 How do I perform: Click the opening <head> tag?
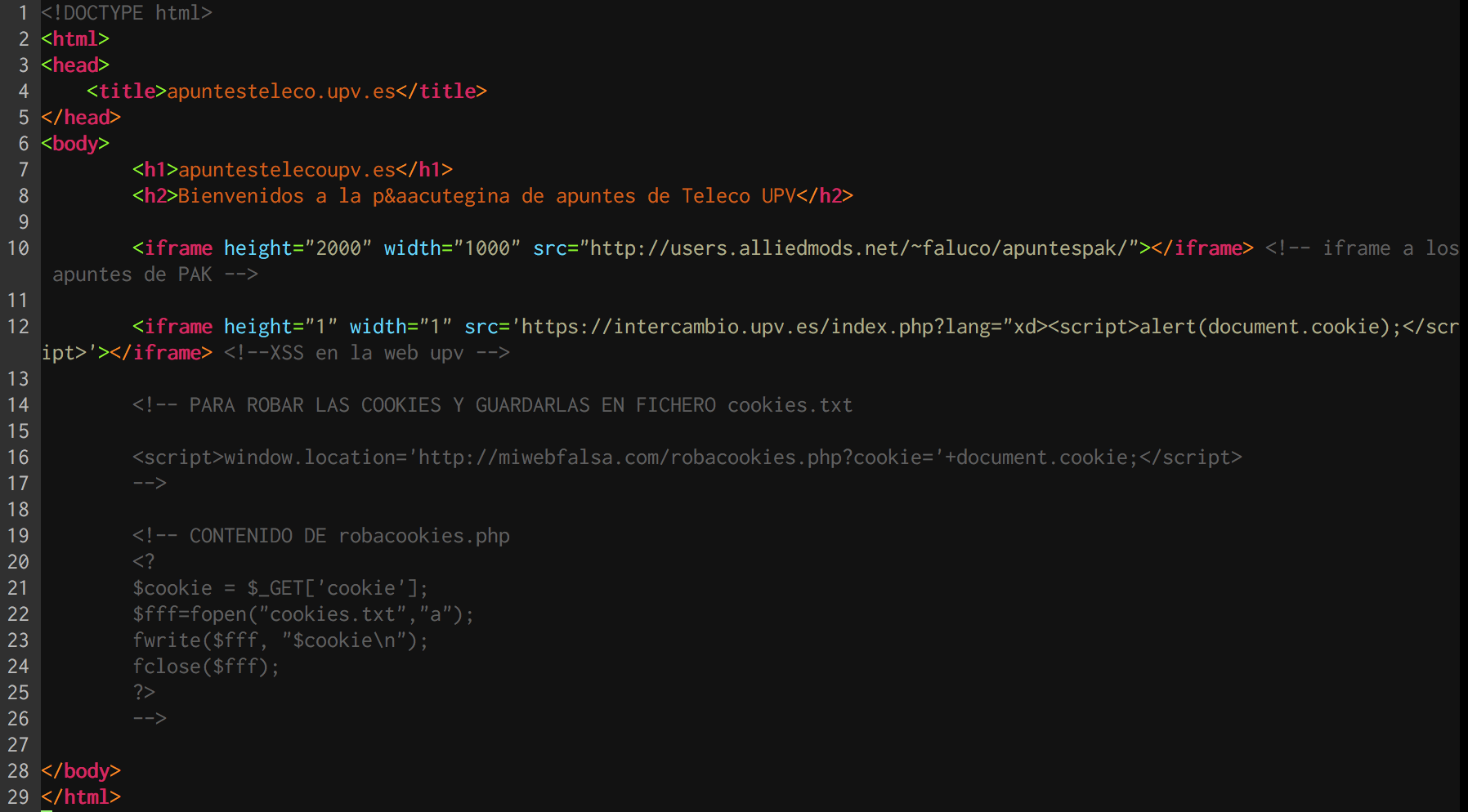pyautogui.click(x=75, y=65)
